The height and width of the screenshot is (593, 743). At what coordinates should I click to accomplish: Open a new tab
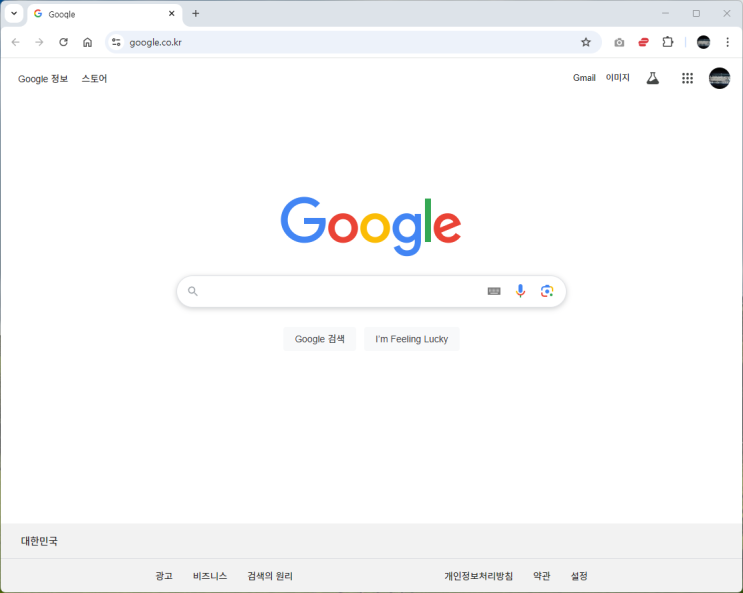click(x=195, y=14)
